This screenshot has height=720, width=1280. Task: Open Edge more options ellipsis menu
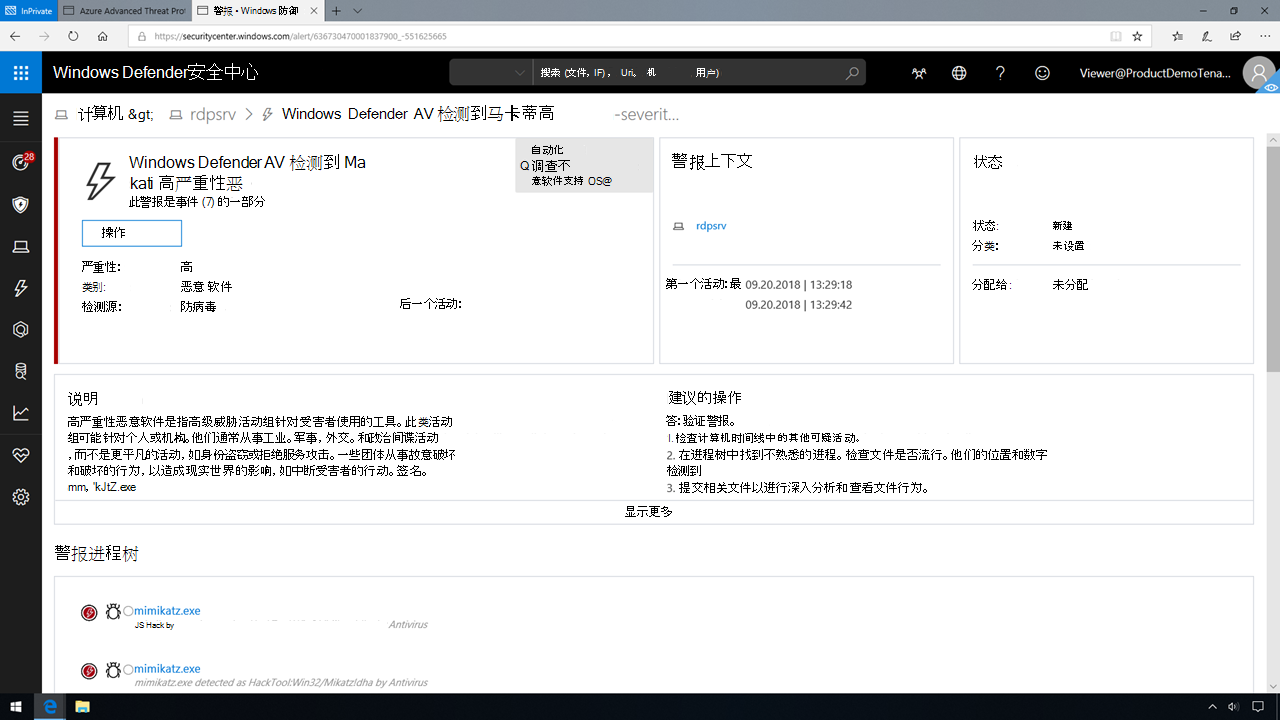click(1265, 36)
